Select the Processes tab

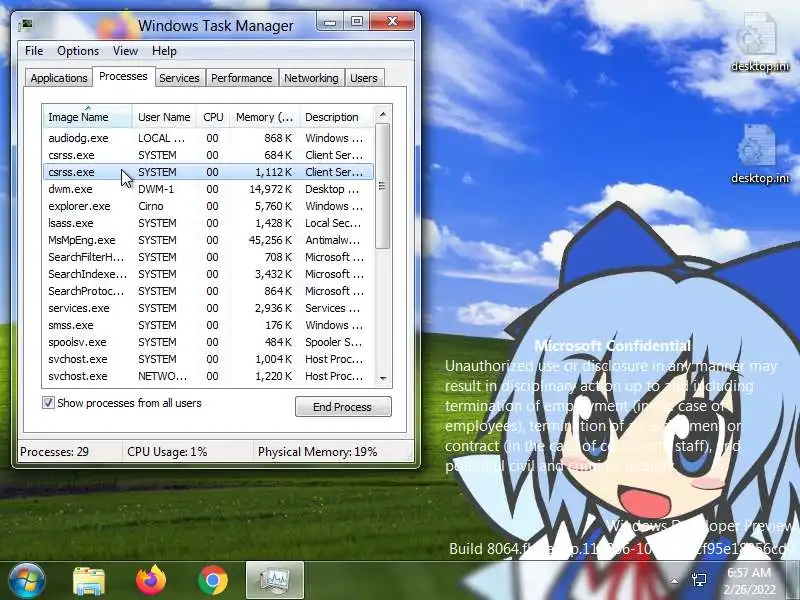click(123, 76)
